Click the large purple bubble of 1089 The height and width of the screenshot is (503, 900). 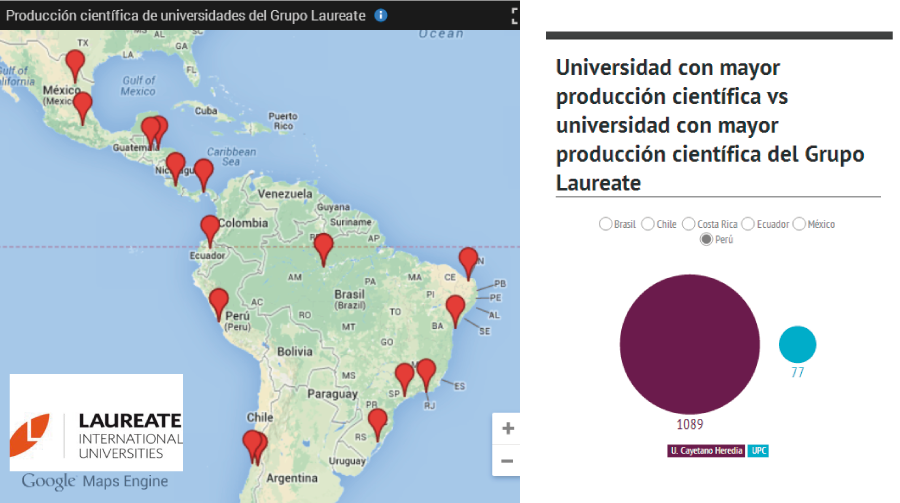click(x=688, y=345)
